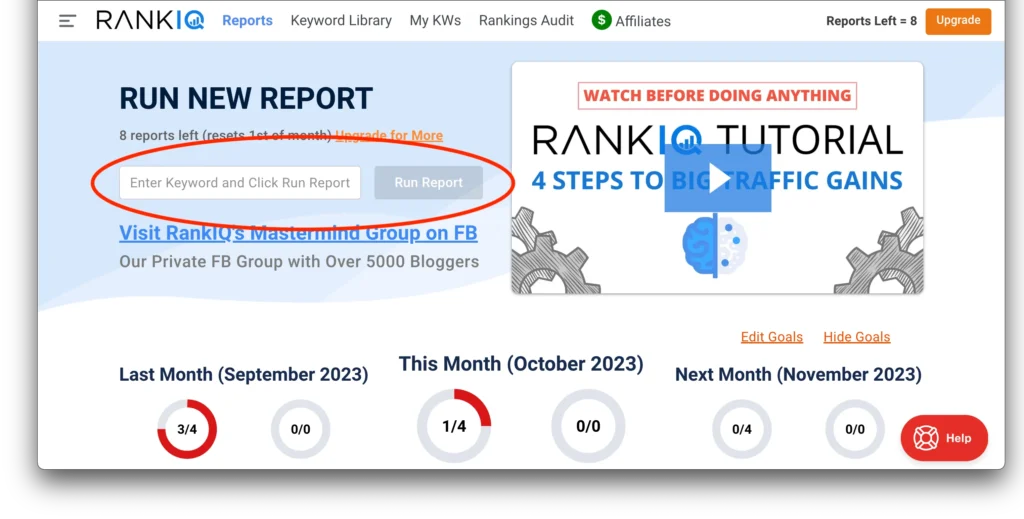The height and width of the screenshot is (519, 1024).
Task: Select the 1/4 progress ring for October
Action: pos(454,426)
